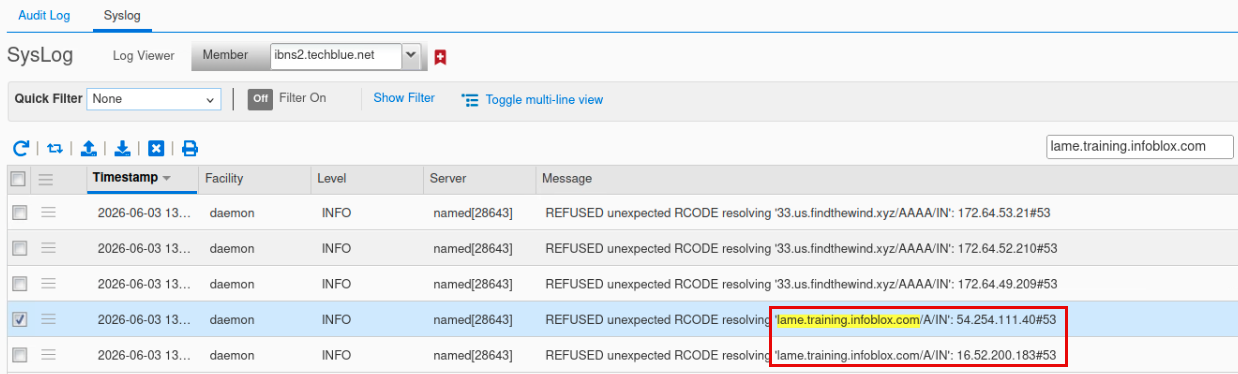Click the Toggle multi-line view icon
This screenshot has width=1238, height=374.
point(470,100)
